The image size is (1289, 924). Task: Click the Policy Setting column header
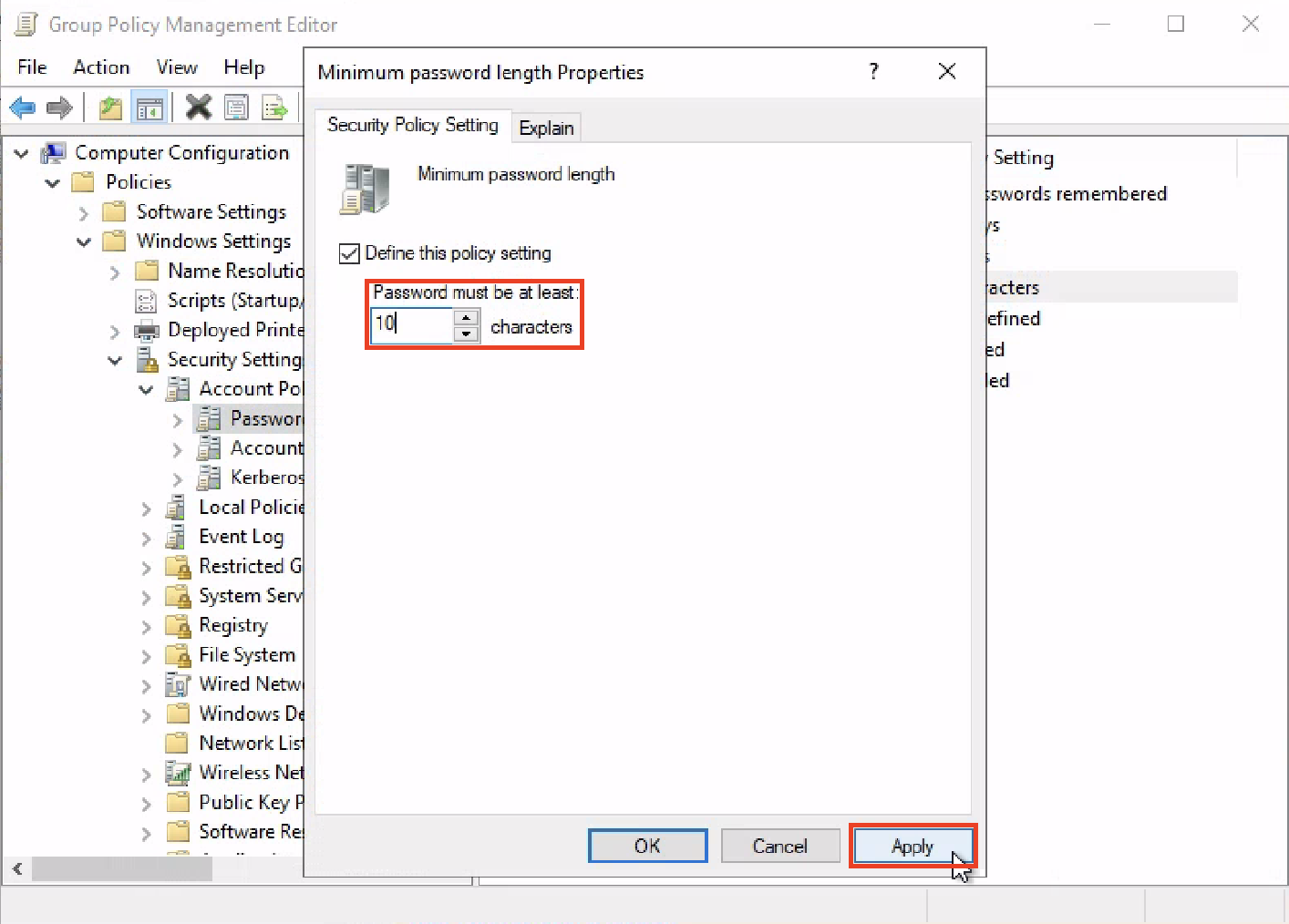[1111, 158]
